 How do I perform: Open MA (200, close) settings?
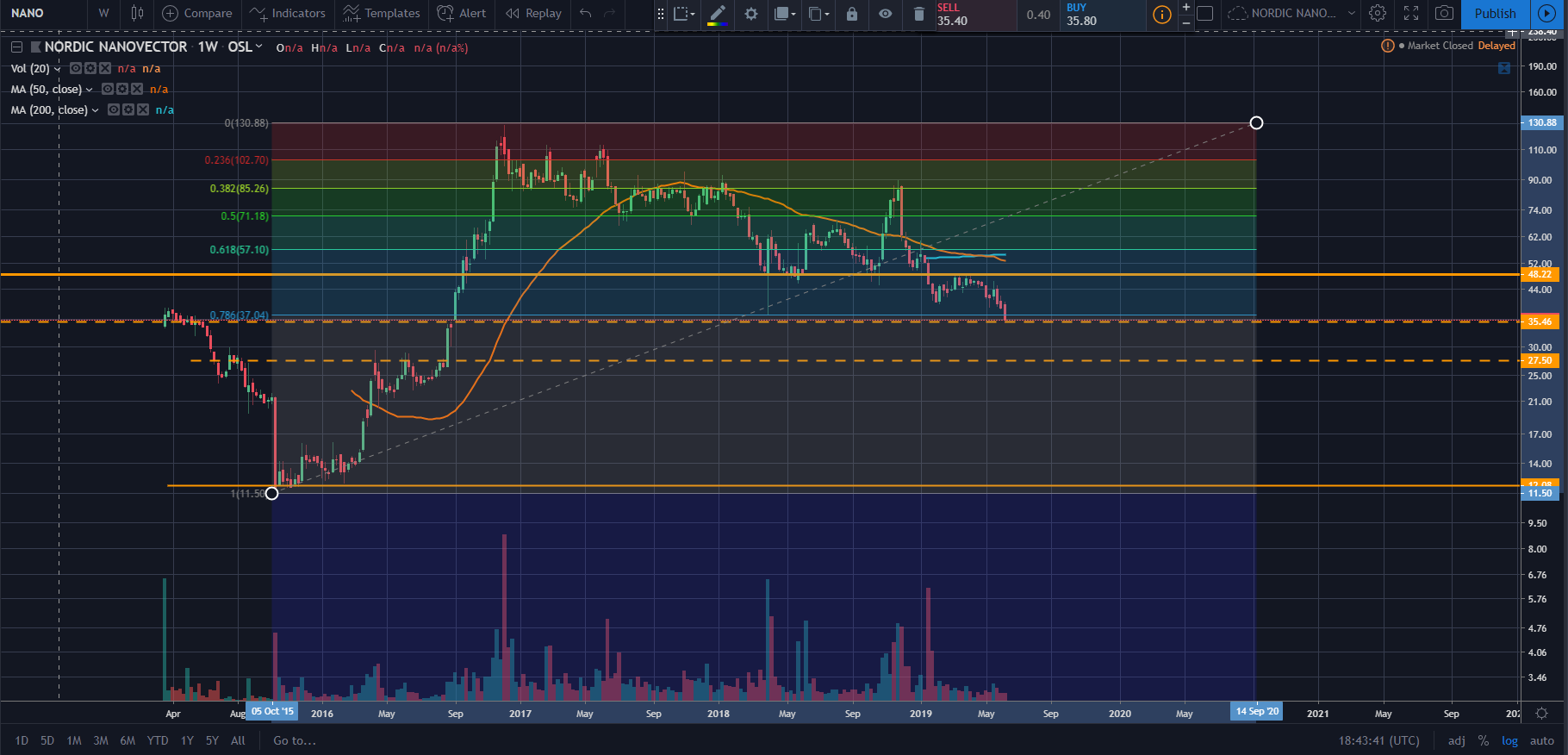pos(128,109)
